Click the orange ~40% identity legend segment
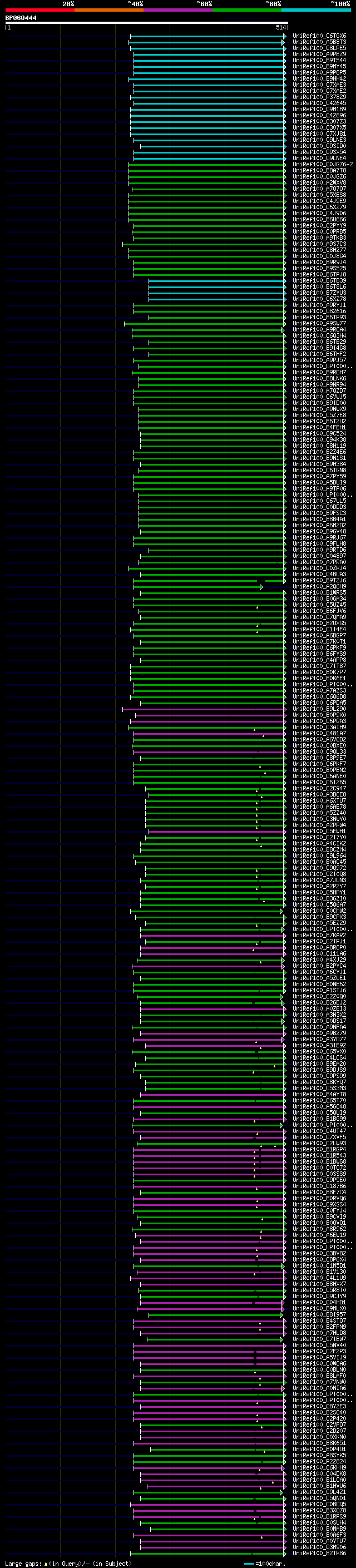Screen dimensions: 356x1568 tap(109, 10)
